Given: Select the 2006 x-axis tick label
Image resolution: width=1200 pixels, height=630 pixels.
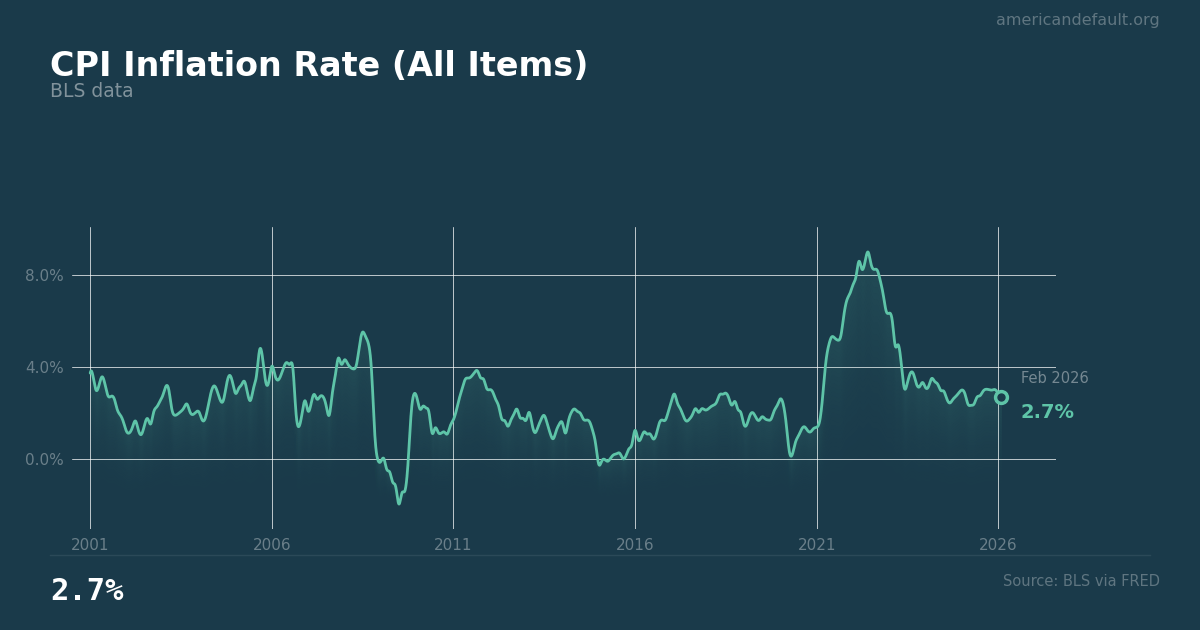Looking at the screenshot, I should 272,545.
